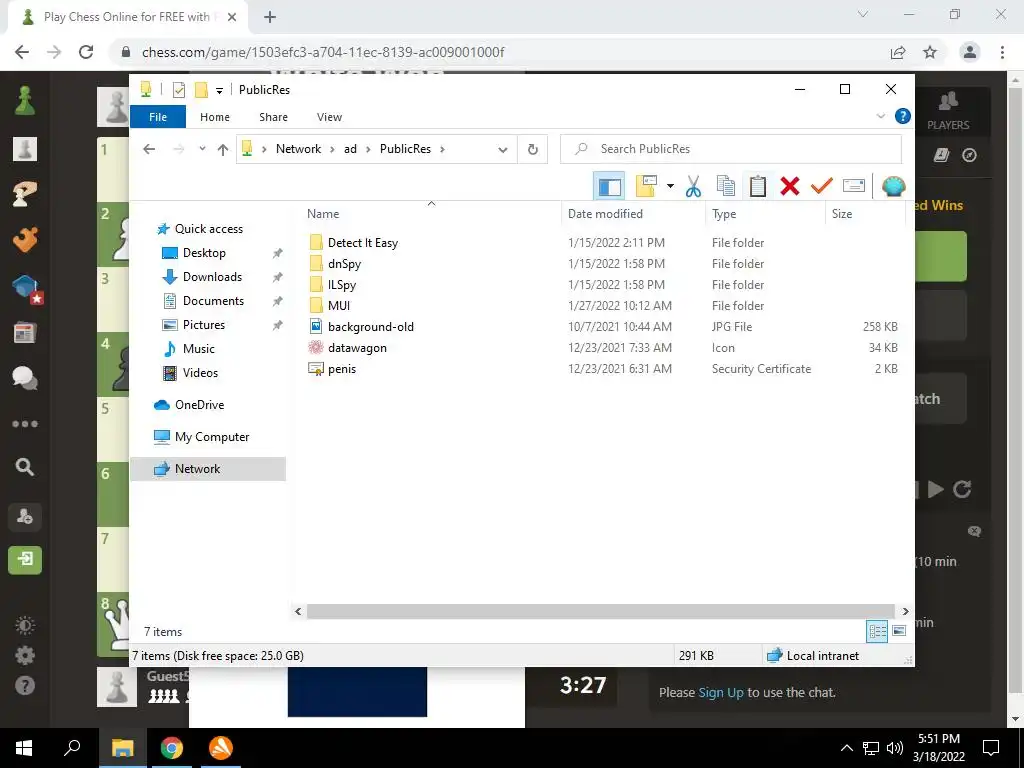Open Downloads in navigation pane
The width and height of the screenshot is (1024, 768).
click(x=212, y=277)
